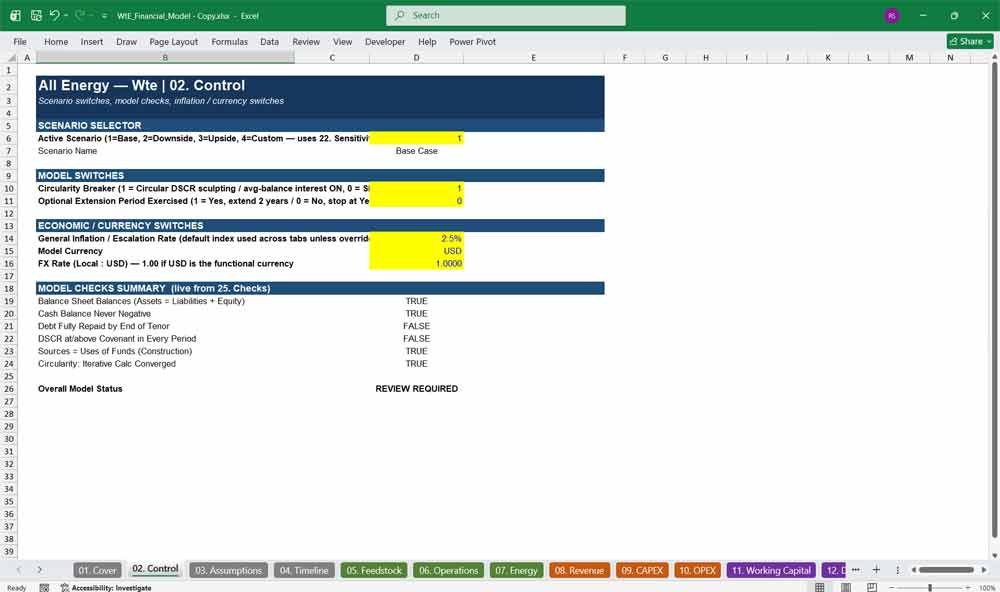The image size is (1000, 592).
Task: Open the Formulas ribbon tab
Action: point(230,41)
